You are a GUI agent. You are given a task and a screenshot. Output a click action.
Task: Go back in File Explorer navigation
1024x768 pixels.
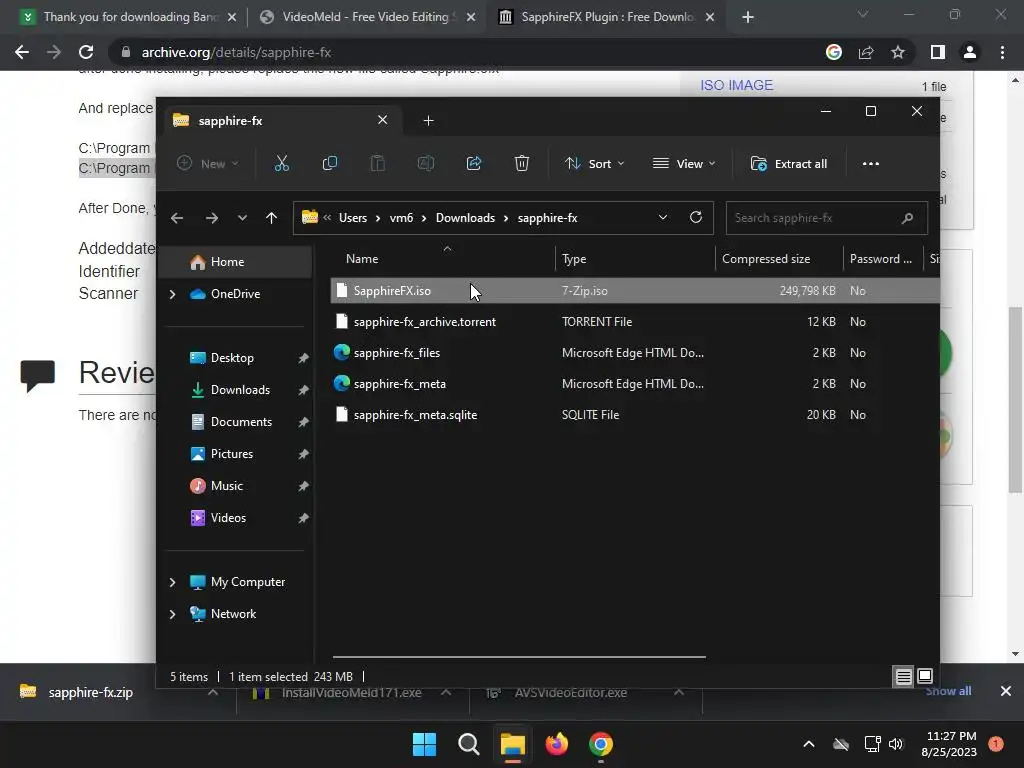click(x=177, y=218)
